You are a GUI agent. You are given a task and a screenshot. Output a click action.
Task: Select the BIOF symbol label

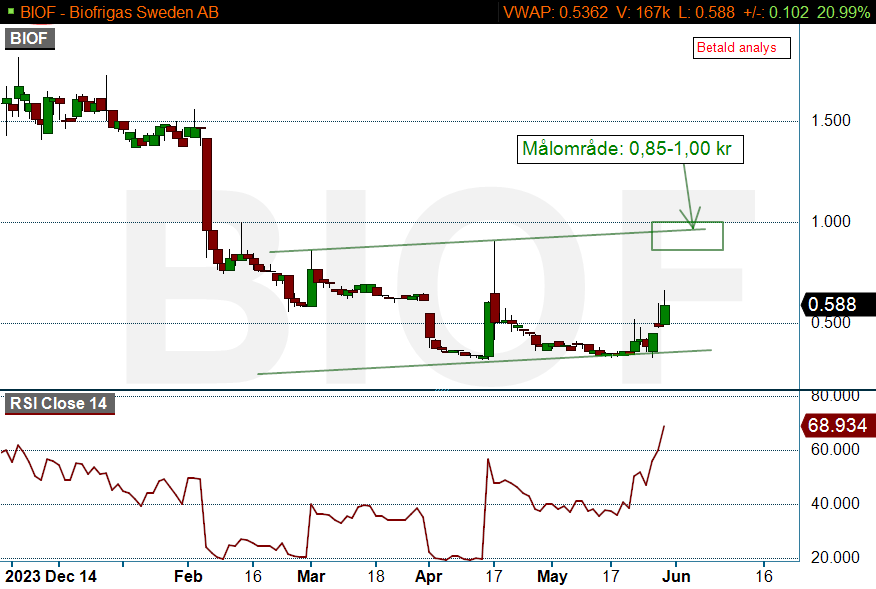tap(30, 39)
